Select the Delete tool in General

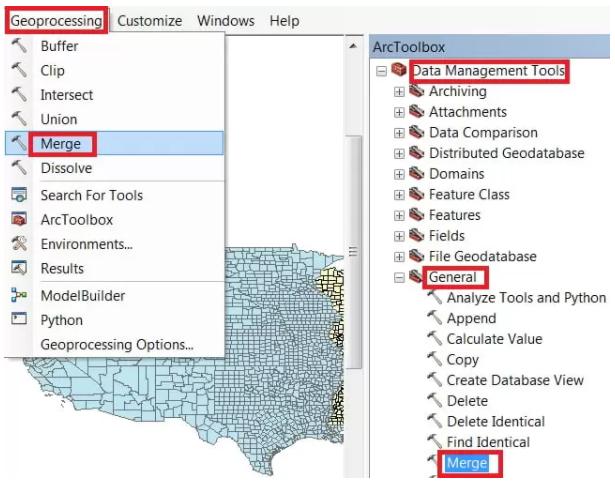[467, 400]
